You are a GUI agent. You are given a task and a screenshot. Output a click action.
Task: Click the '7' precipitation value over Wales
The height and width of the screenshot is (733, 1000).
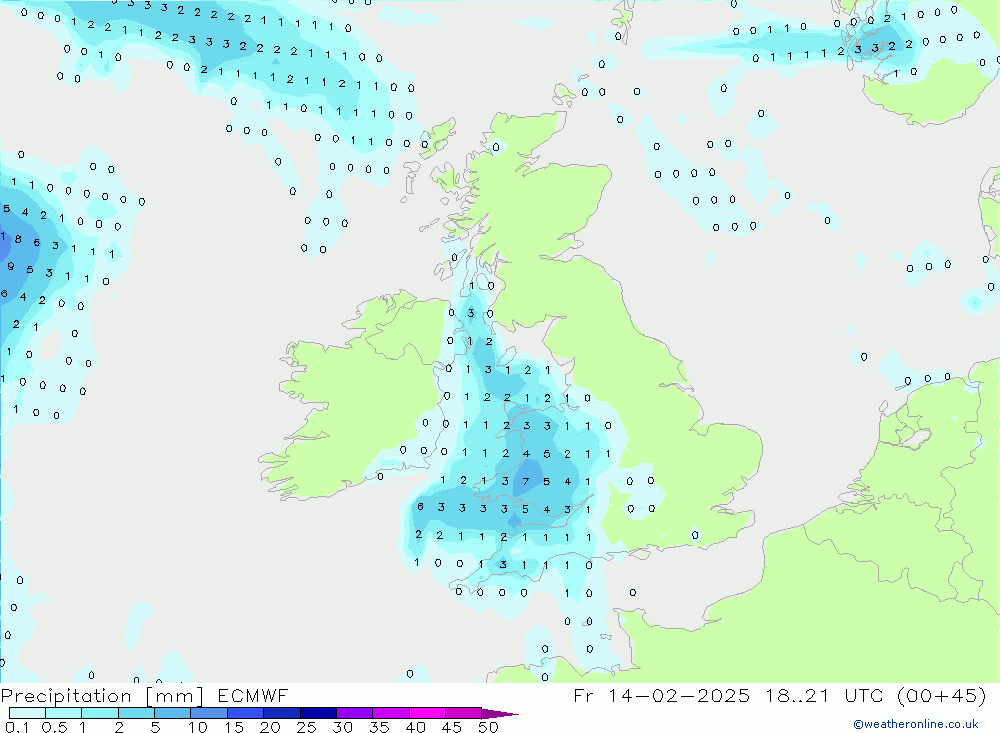click(526, 482)
